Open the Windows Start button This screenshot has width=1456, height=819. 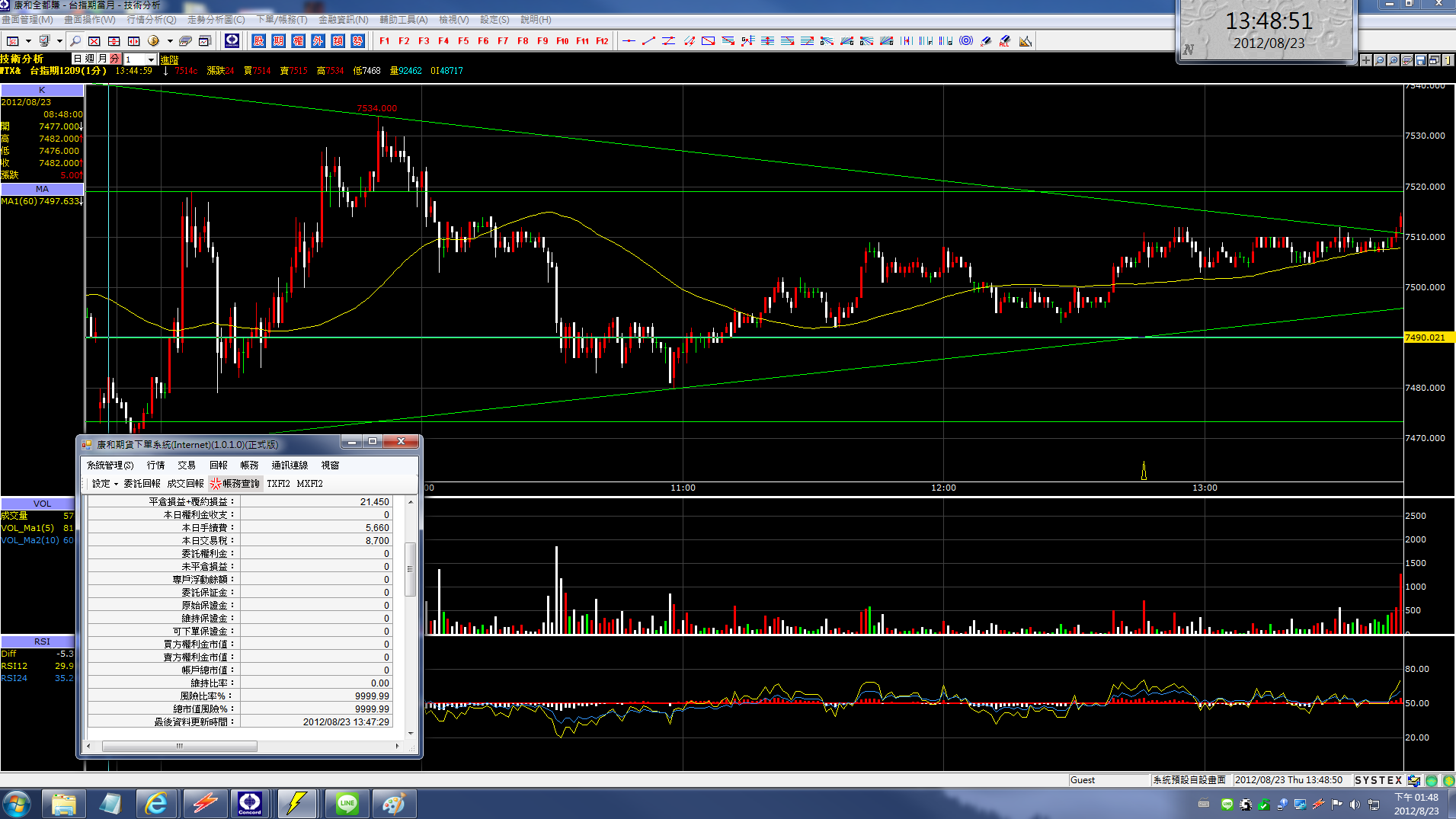17,804
